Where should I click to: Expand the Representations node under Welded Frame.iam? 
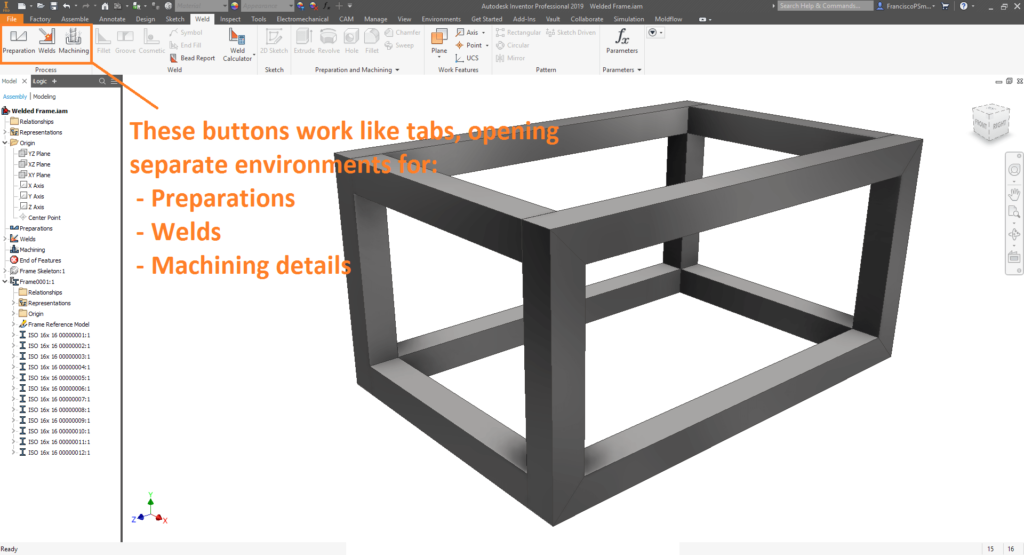pos(5,132)
